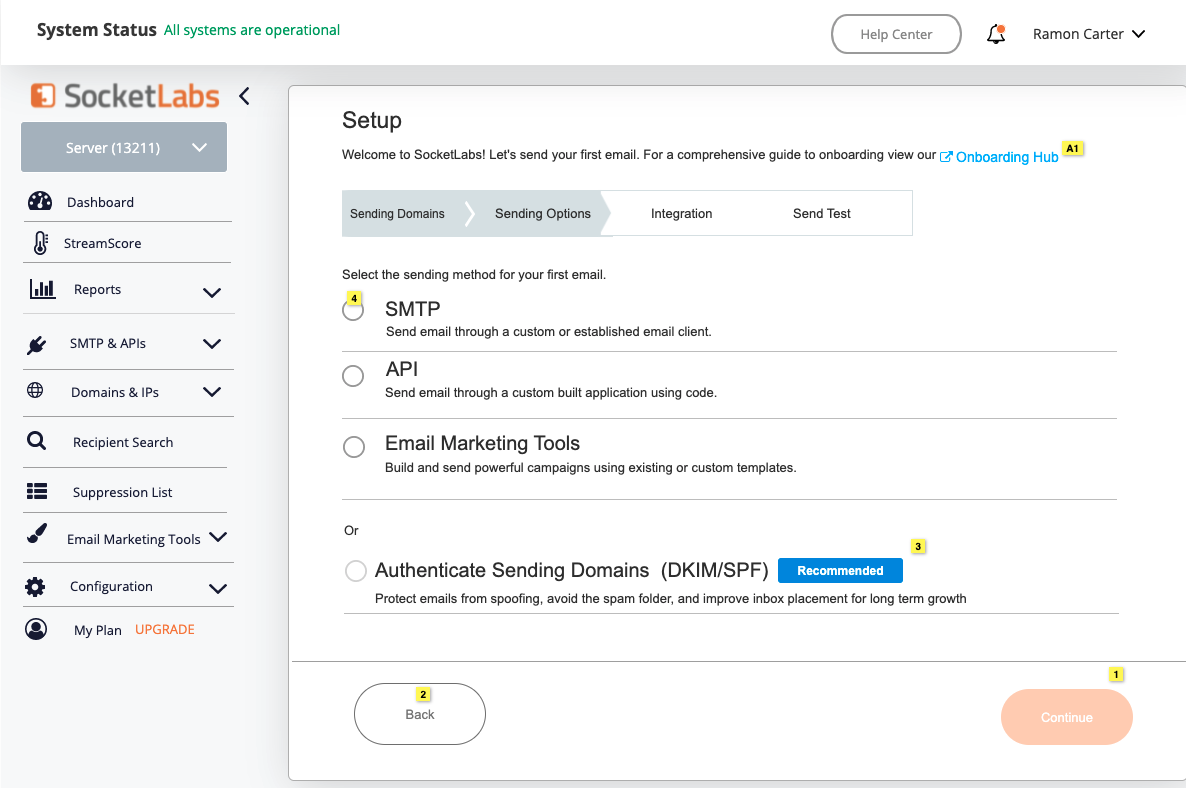
Task: Click the Email Marketing Tools option title
Action: [483, 443]
